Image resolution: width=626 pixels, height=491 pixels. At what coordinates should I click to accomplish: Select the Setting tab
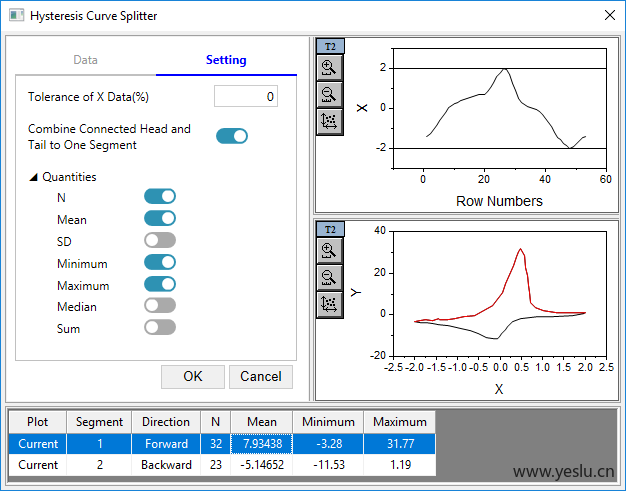click(x=226, y=60)
